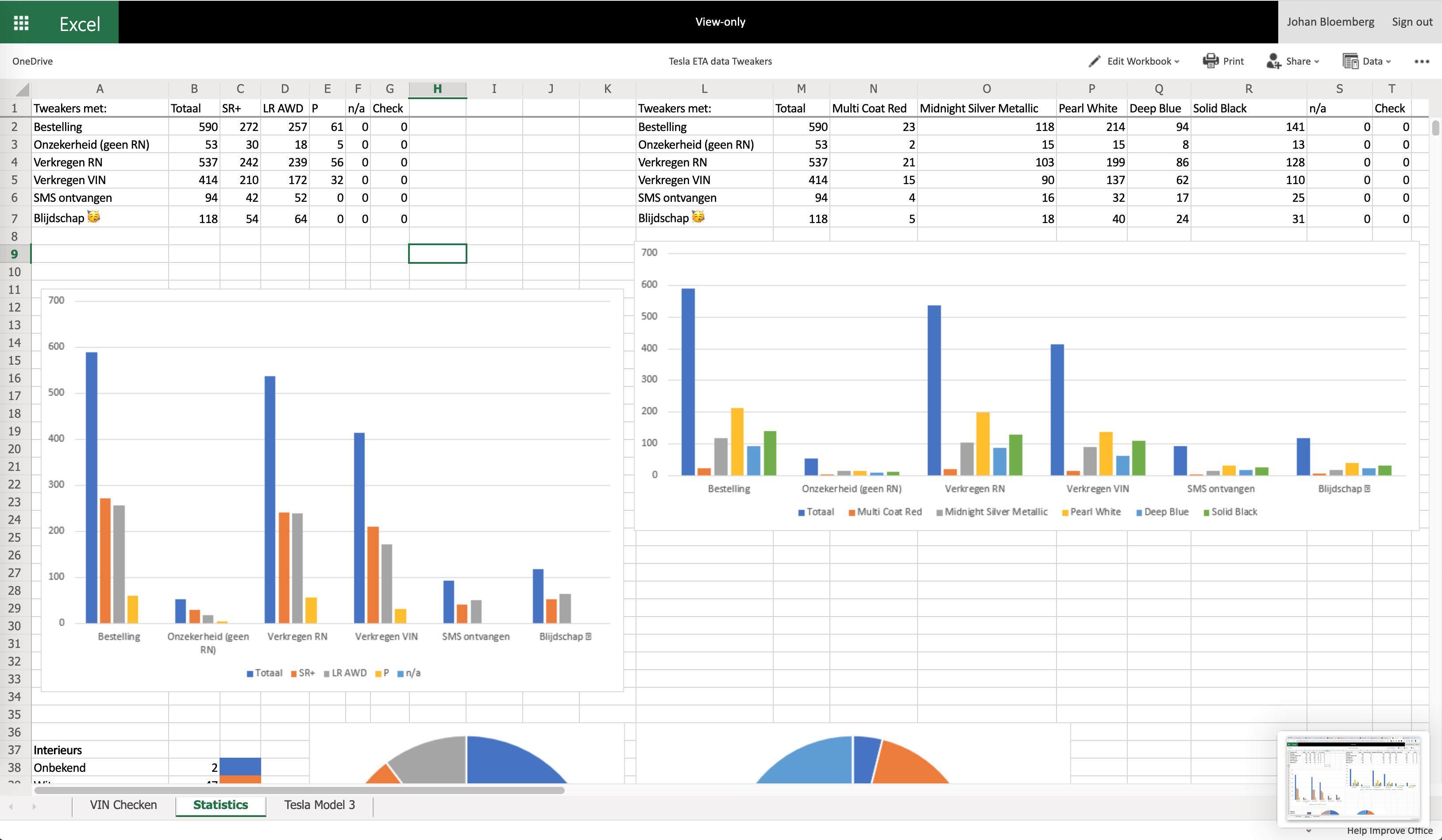Expand the Edit Workbook dropdown
The height and width of the screenshot is (840, 1442).
[1177, 62]
